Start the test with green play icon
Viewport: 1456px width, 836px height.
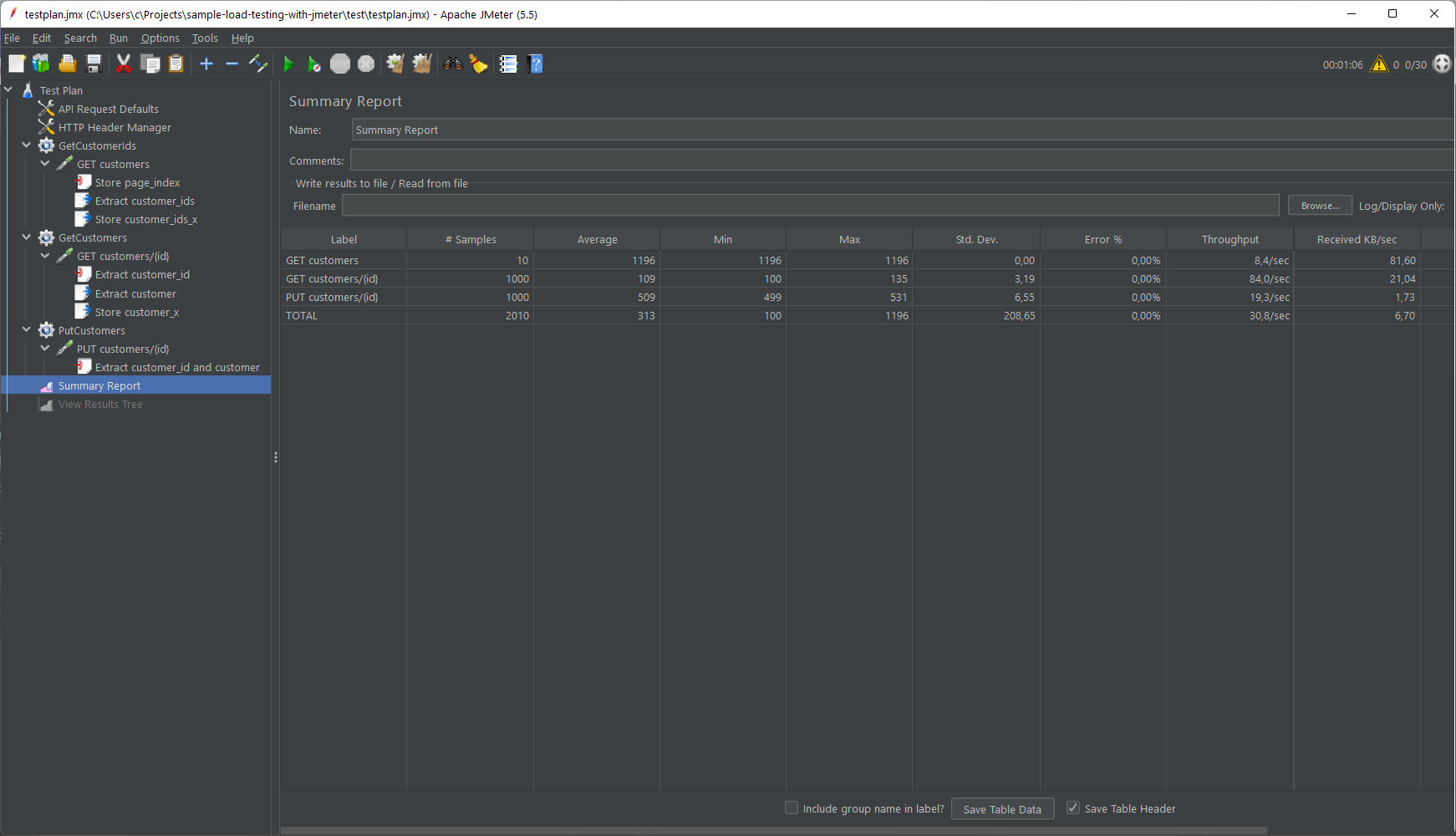coord(288,64)
